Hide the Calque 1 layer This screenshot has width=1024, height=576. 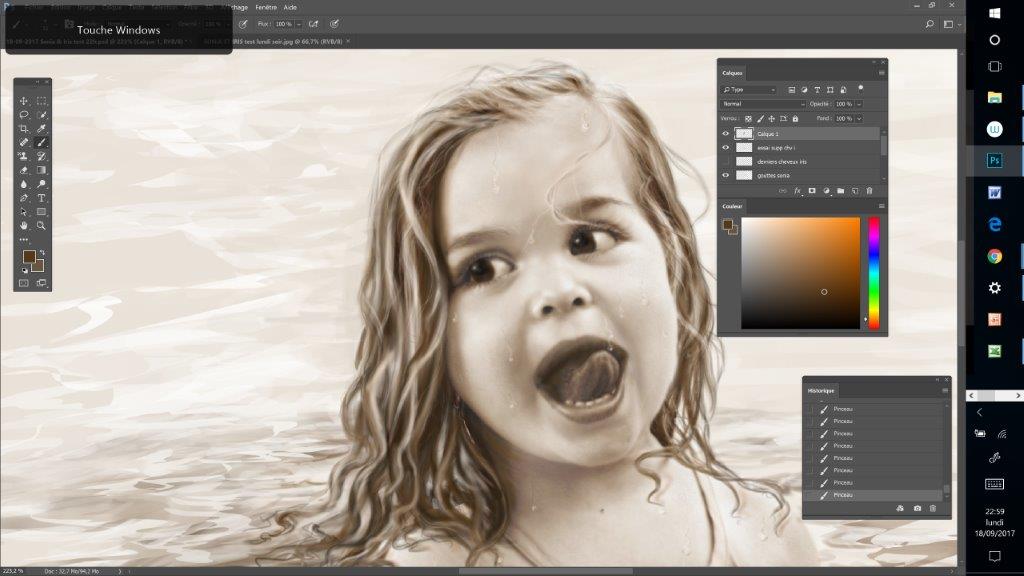tap(726, 133)
